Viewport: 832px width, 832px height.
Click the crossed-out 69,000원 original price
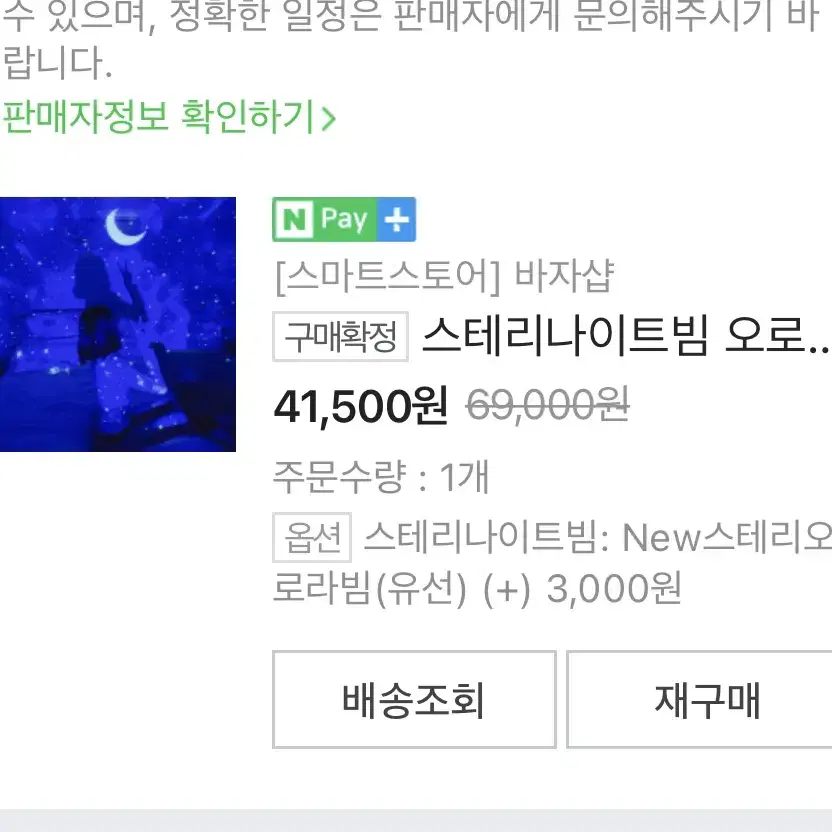548,405
